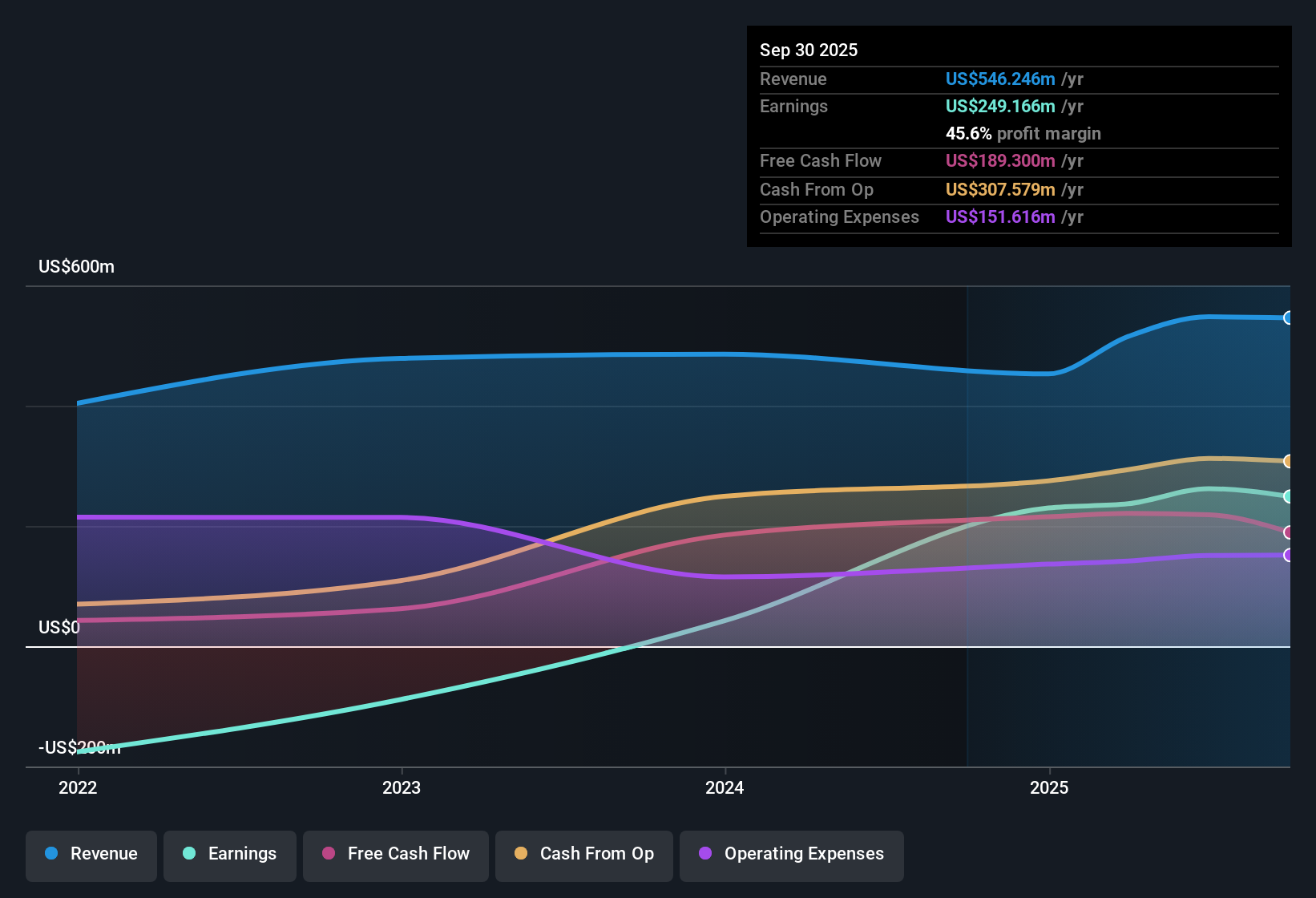Toggle the Revenue series visibility

click(91, 854)
